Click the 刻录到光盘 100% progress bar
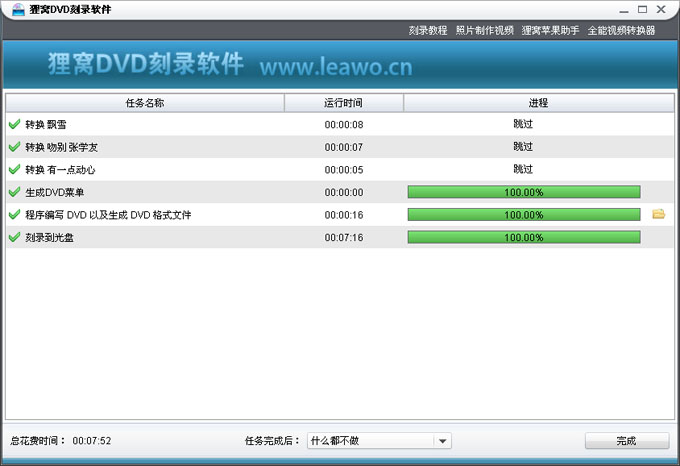 pos(523,237)
